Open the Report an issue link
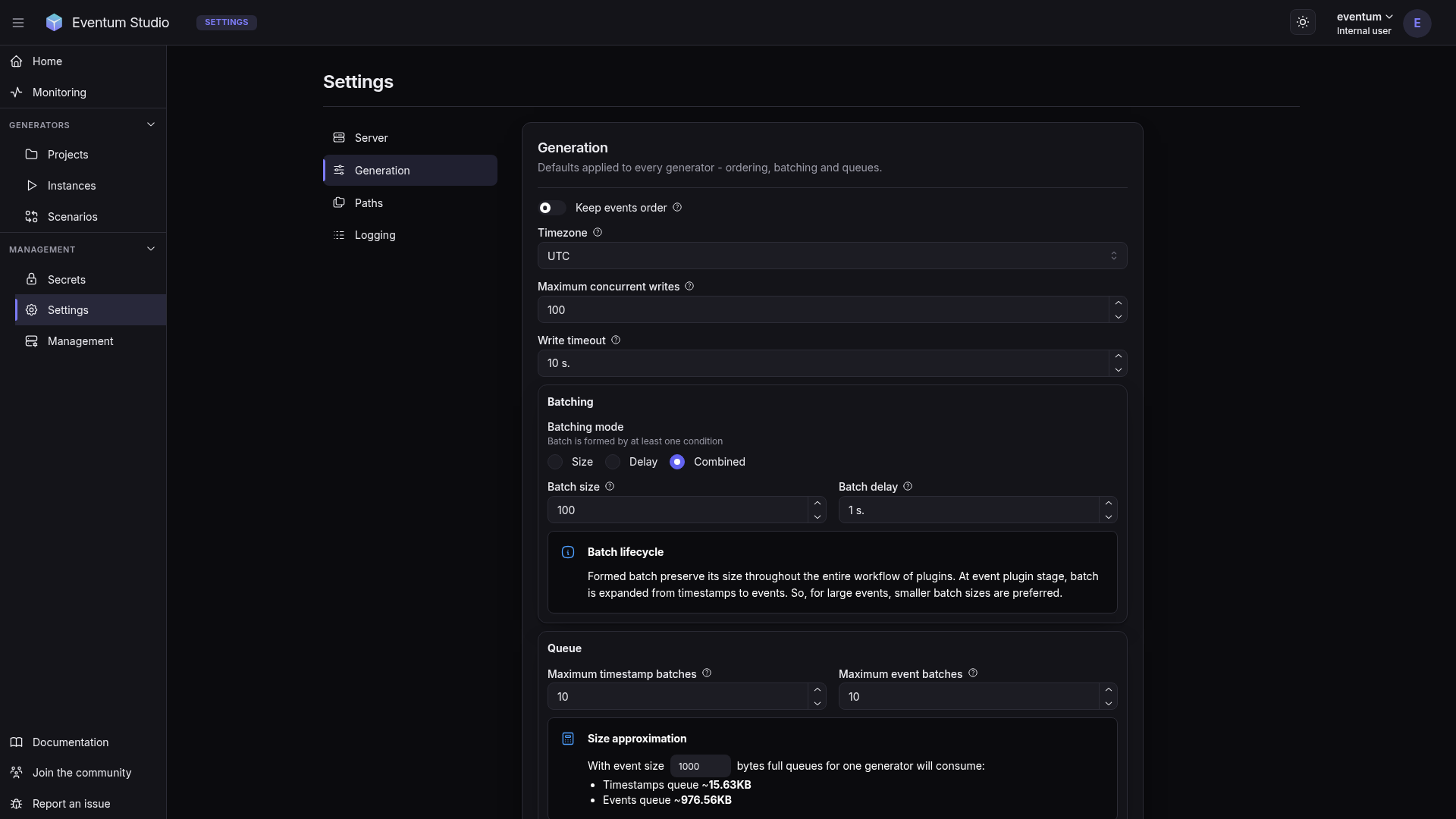 (x=83, y=804)
